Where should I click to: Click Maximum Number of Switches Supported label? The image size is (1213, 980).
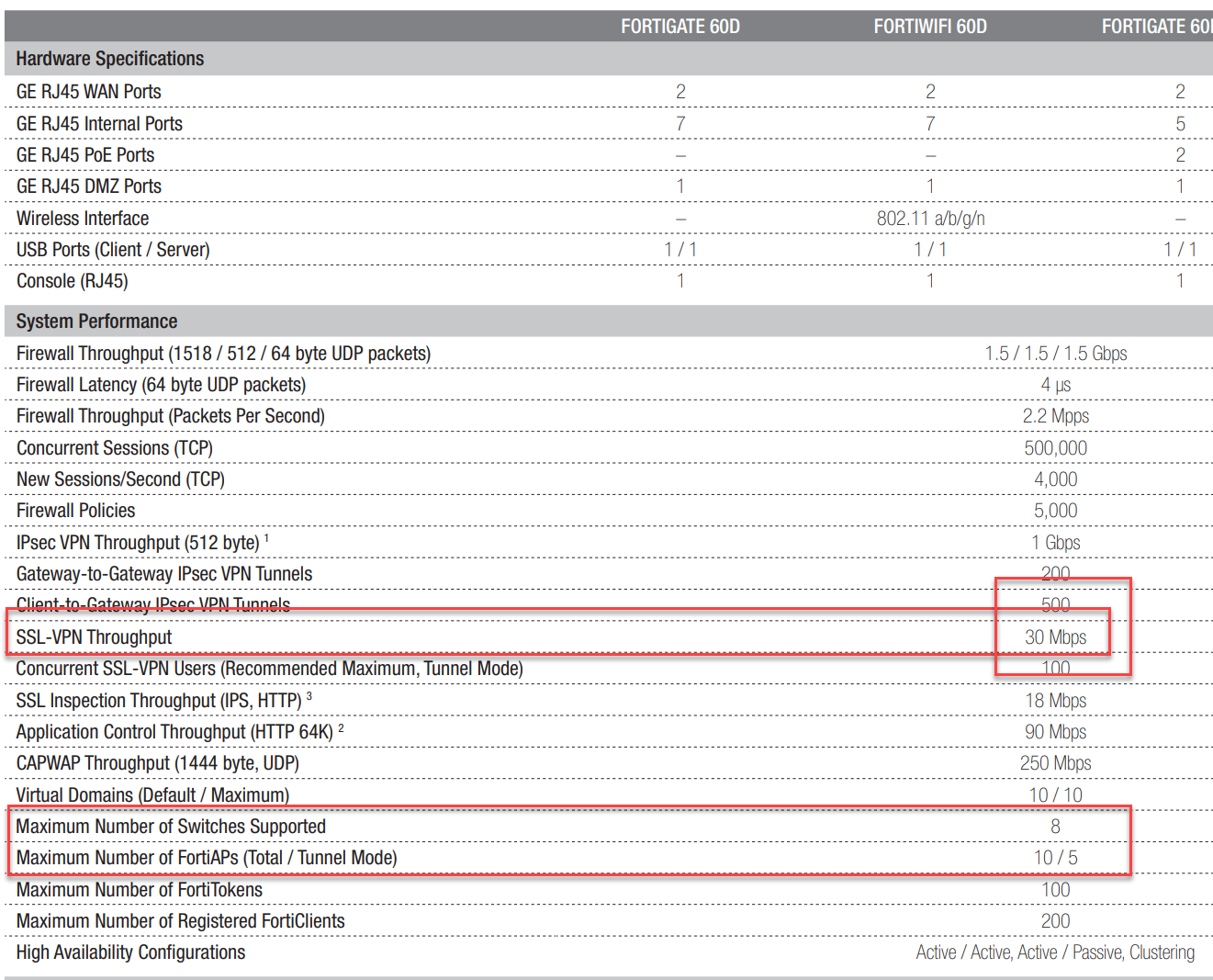[x=171, y=827]
